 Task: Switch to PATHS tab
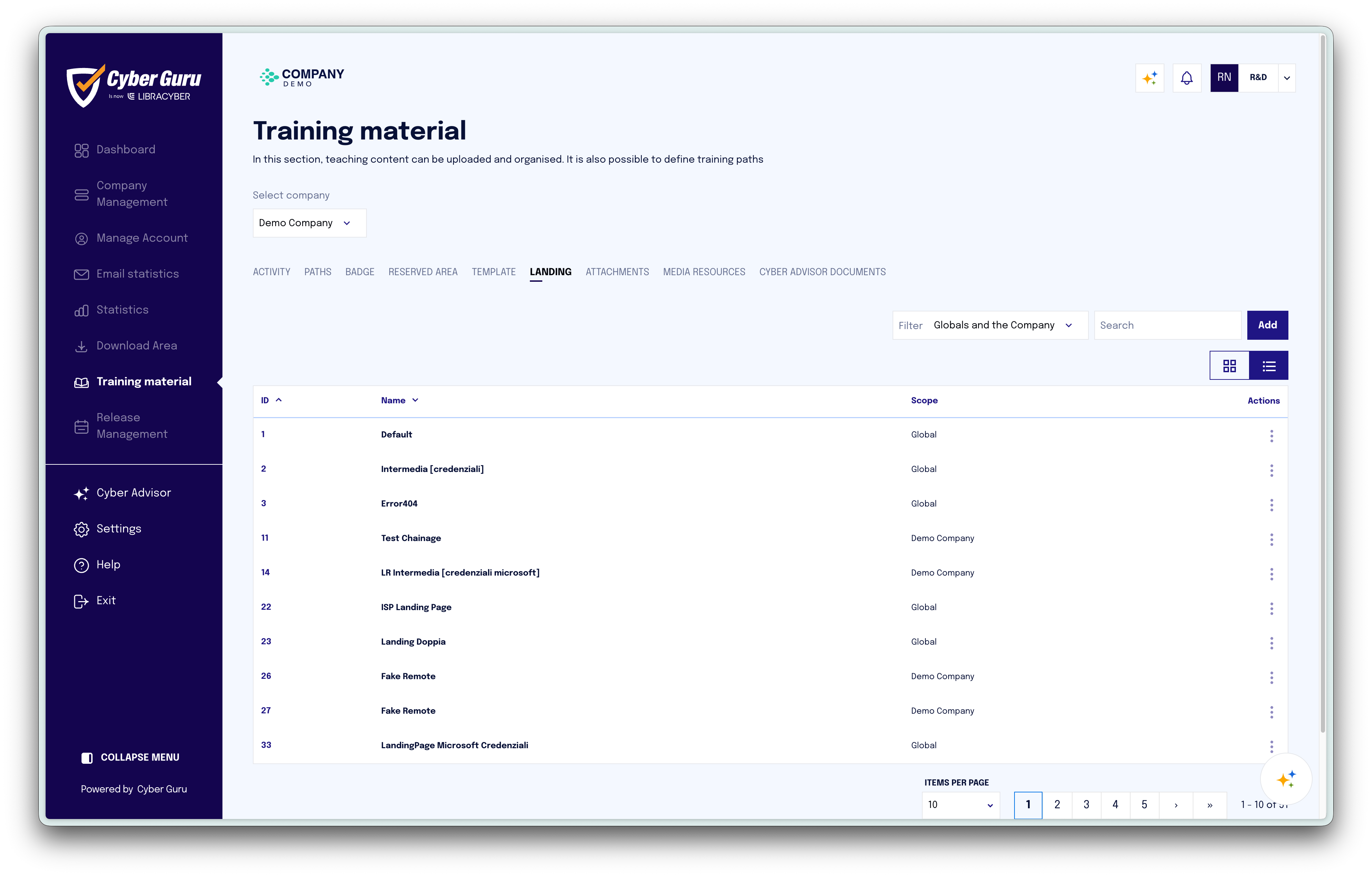tap(317, 272)
